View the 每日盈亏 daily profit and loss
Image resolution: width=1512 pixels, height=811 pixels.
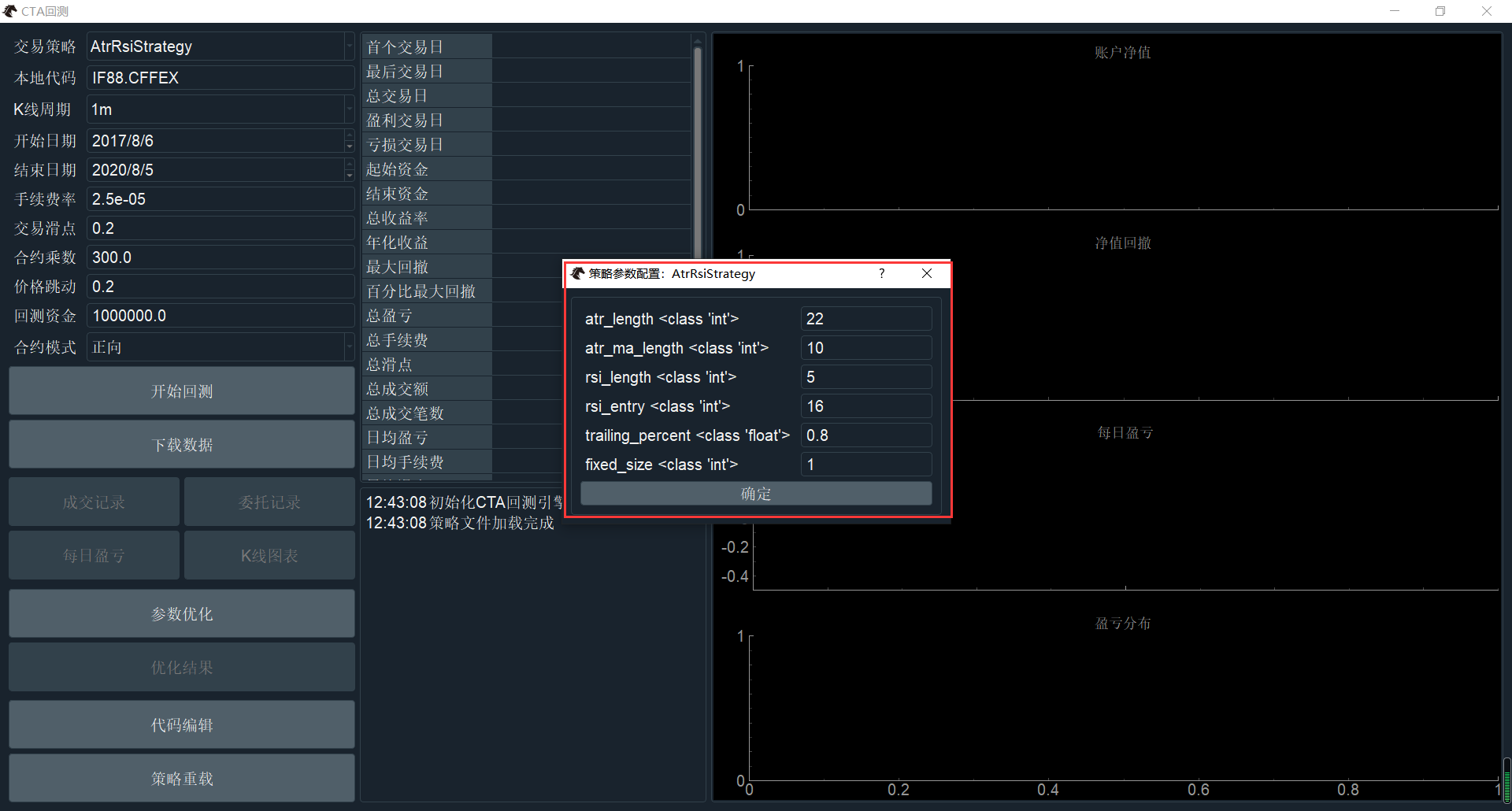[94, 555]
